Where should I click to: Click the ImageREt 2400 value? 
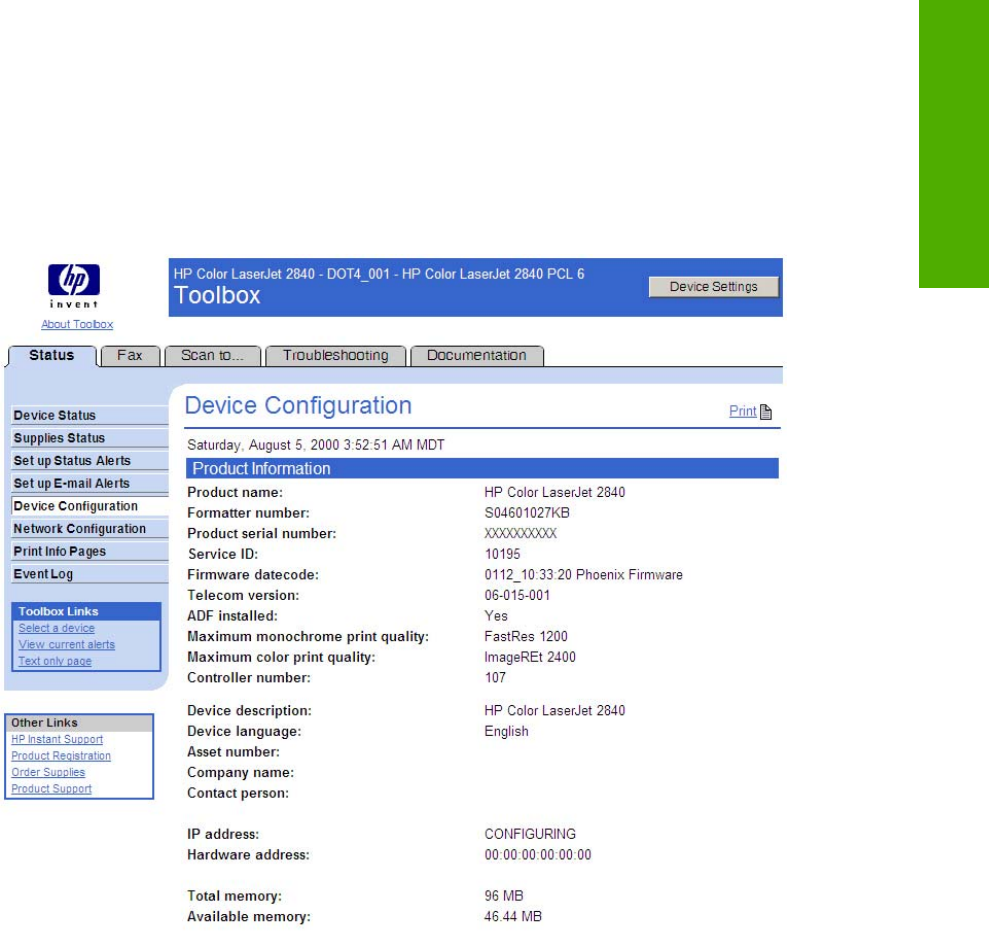[x=530, y=657]
